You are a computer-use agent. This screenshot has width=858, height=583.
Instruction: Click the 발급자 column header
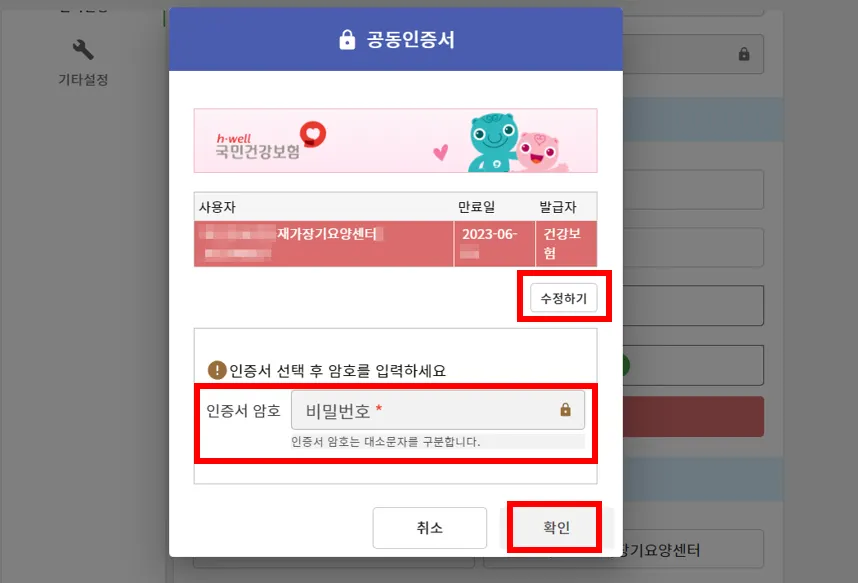click(x=558, y=206)
